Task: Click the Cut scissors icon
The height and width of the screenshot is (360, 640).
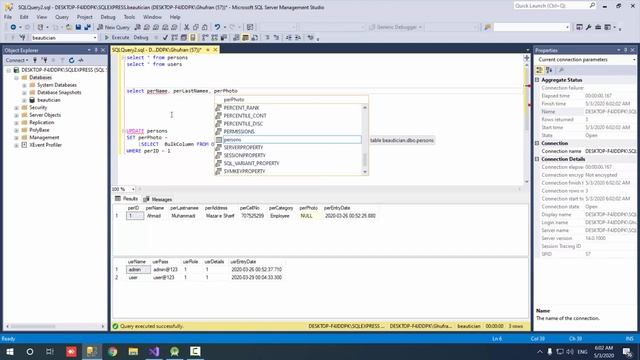Action: (187, 27)
